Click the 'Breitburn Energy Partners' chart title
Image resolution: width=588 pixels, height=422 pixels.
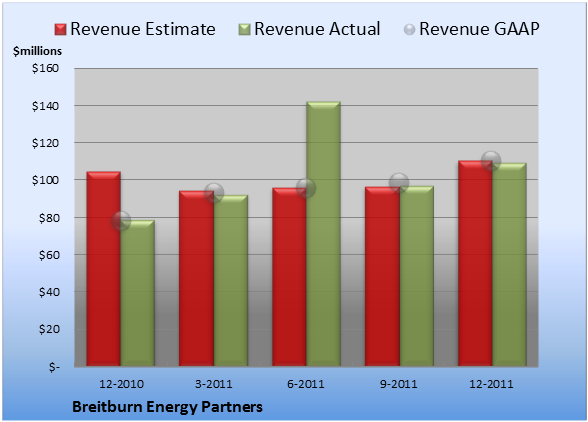[167, 407]
